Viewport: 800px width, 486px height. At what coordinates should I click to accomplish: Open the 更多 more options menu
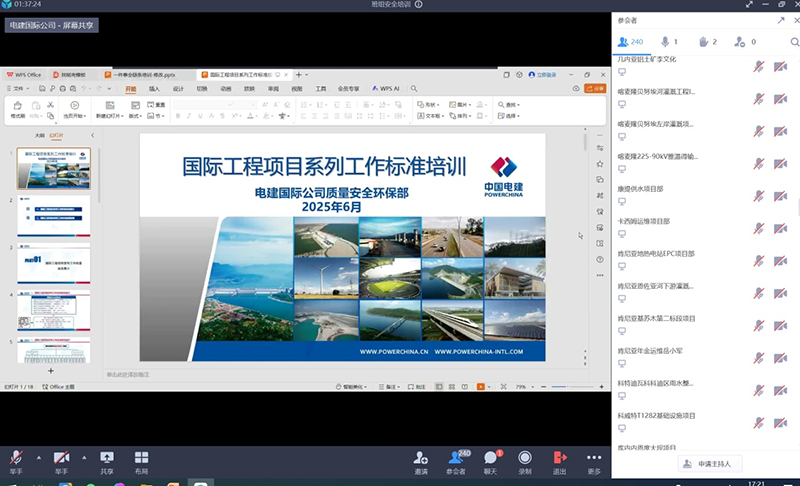(594, 458)
